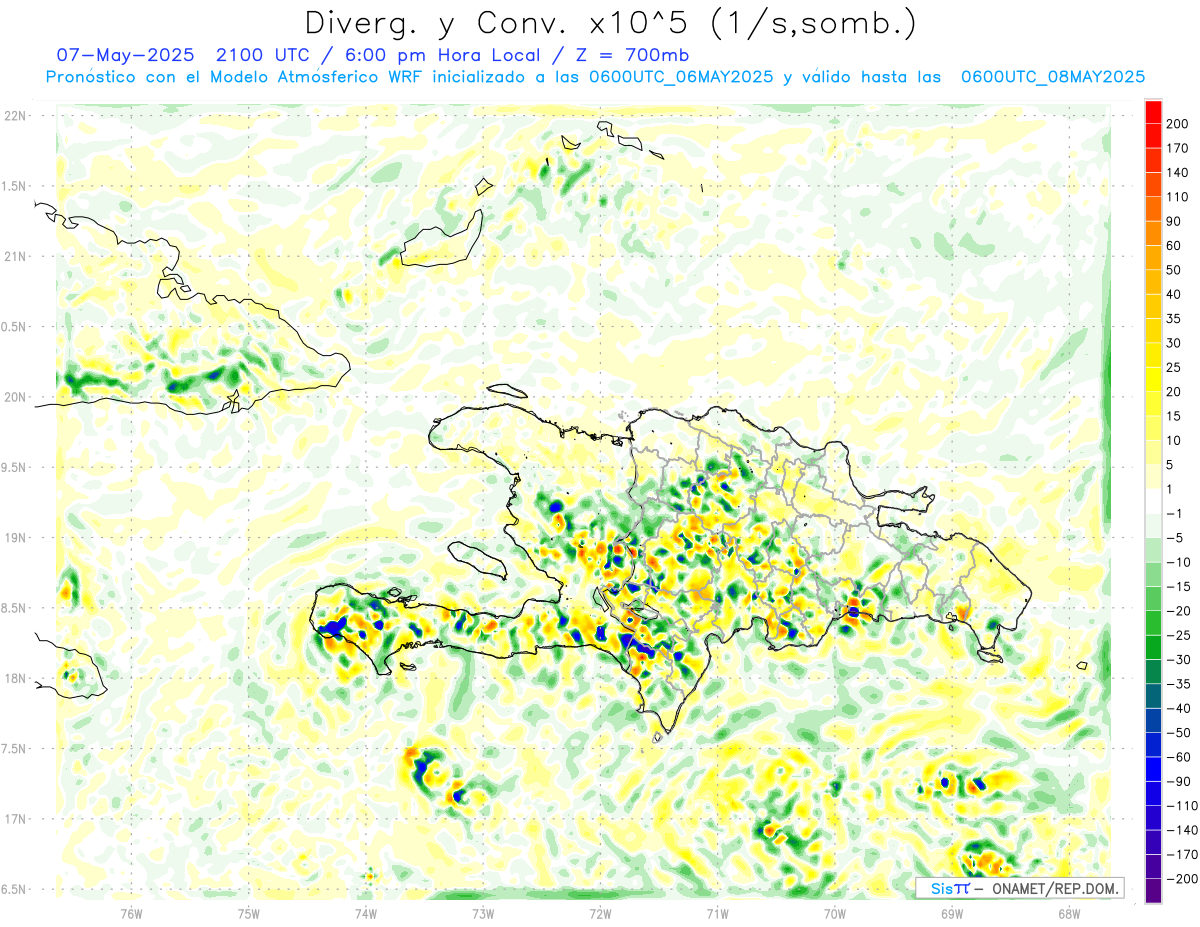The width and height of the screenshot is (1200, 927).
Task: Click the "7.5N" latitude label
Action: 13,749
